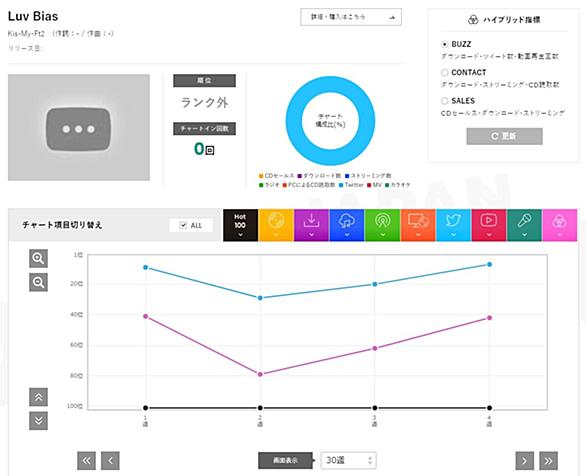This screenshot has height=476, width=586.
Task: Toggle the orange CD sales chart icon
Action: [x=276, y=225]
